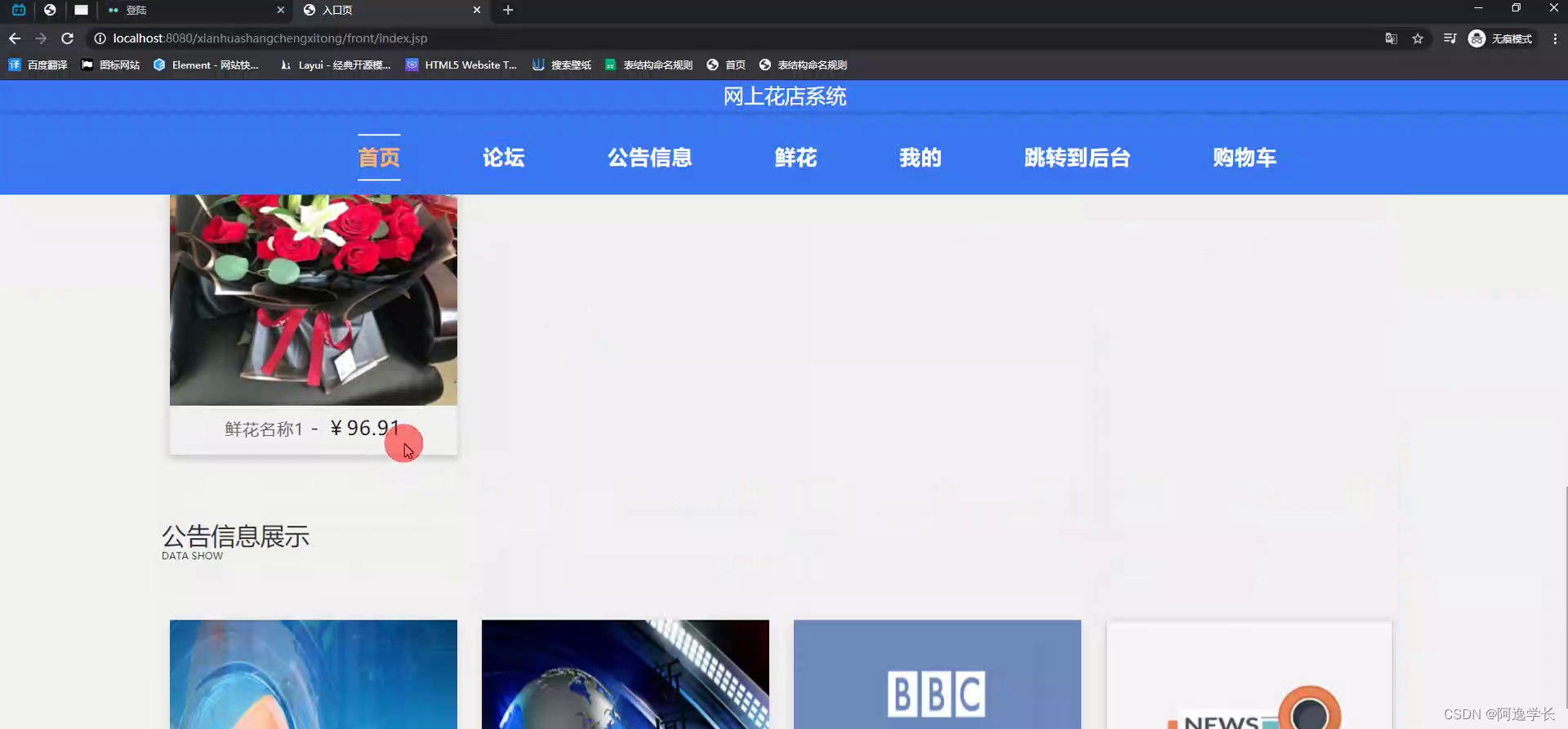Open the 图标网站 bookmark
The height and width of the screenshot is (729, 1568).
point(110,64)
